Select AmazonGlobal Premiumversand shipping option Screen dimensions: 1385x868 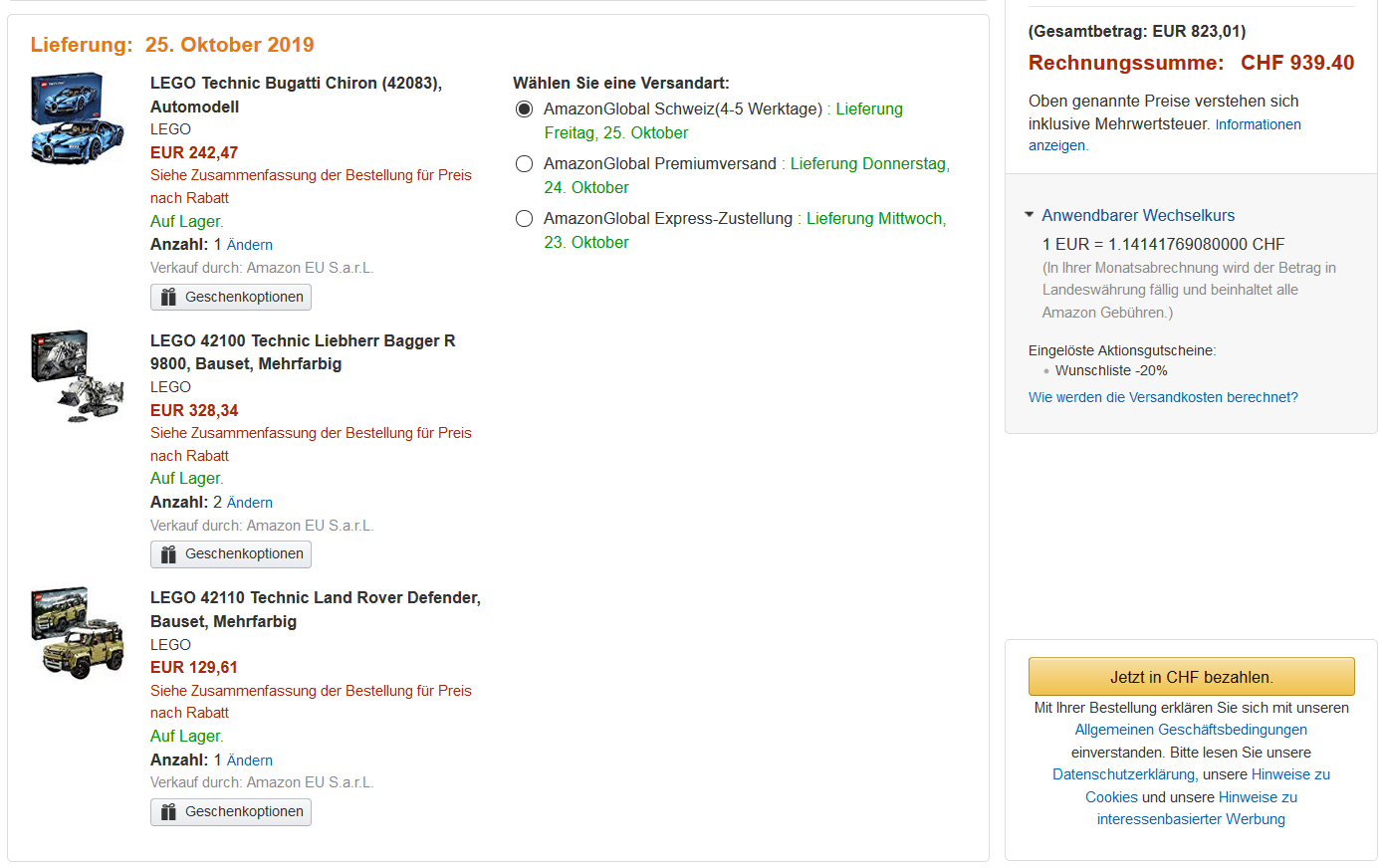[x=524, y=164]
